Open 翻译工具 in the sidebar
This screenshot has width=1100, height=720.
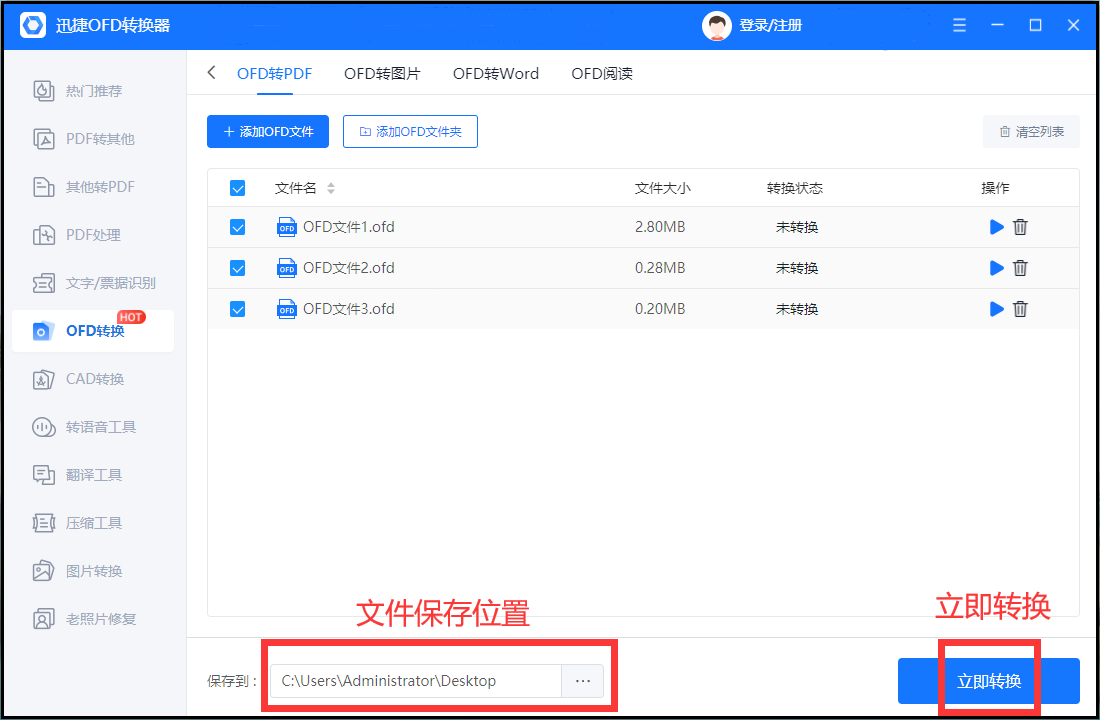click(93, 475)
